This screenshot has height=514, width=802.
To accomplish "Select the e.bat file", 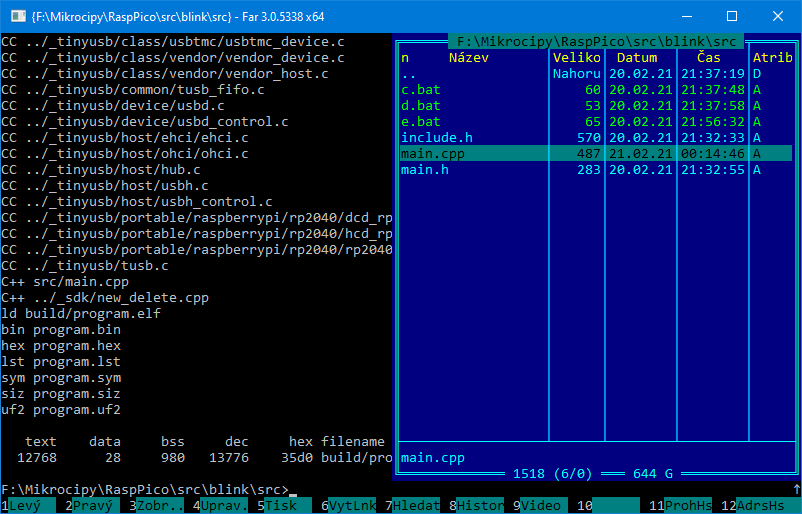I will (420, 122).
